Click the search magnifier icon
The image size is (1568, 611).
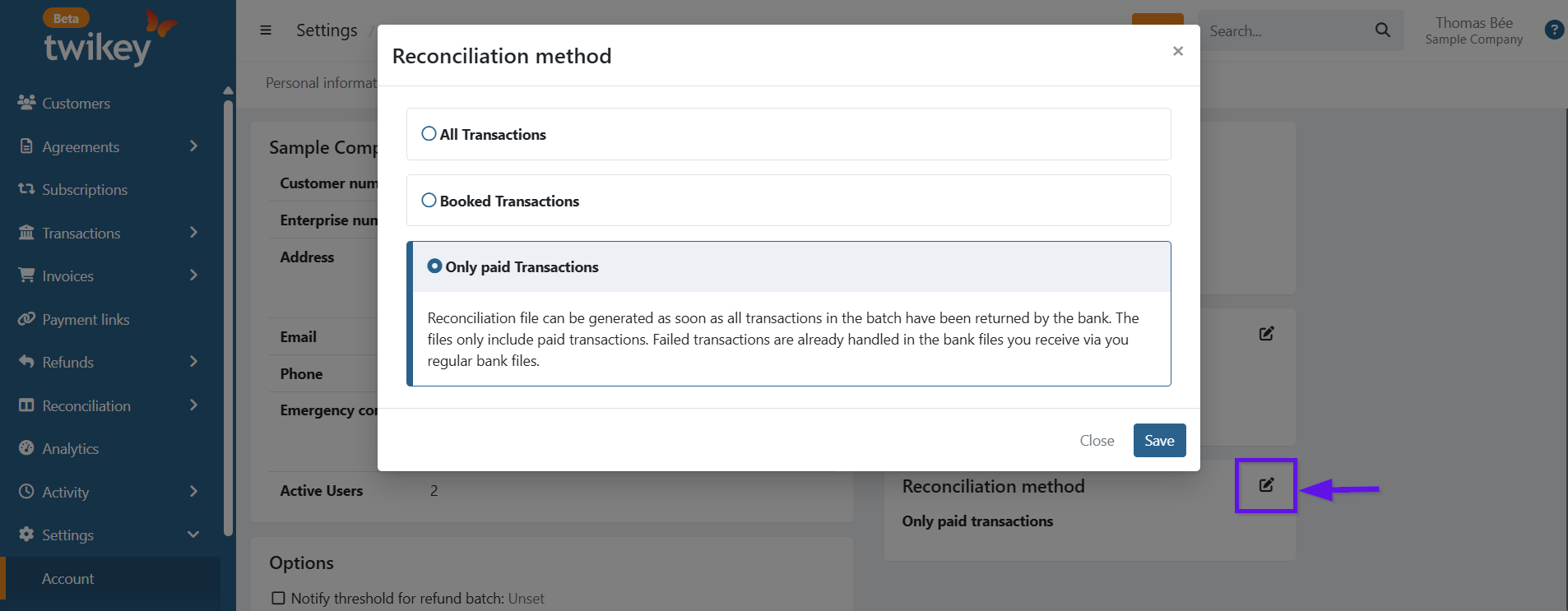coord(1382,30)
